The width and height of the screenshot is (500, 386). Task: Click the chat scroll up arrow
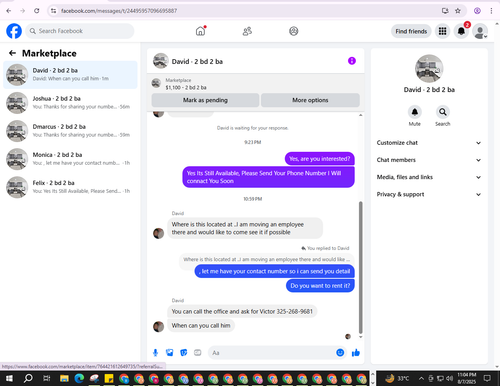coord(360,115)
